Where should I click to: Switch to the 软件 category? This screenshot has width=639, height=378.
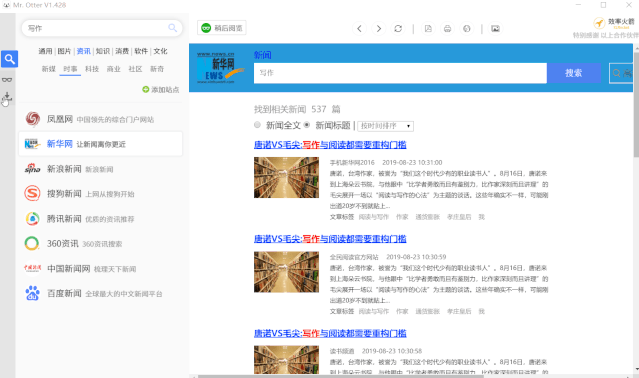[141, 51]
